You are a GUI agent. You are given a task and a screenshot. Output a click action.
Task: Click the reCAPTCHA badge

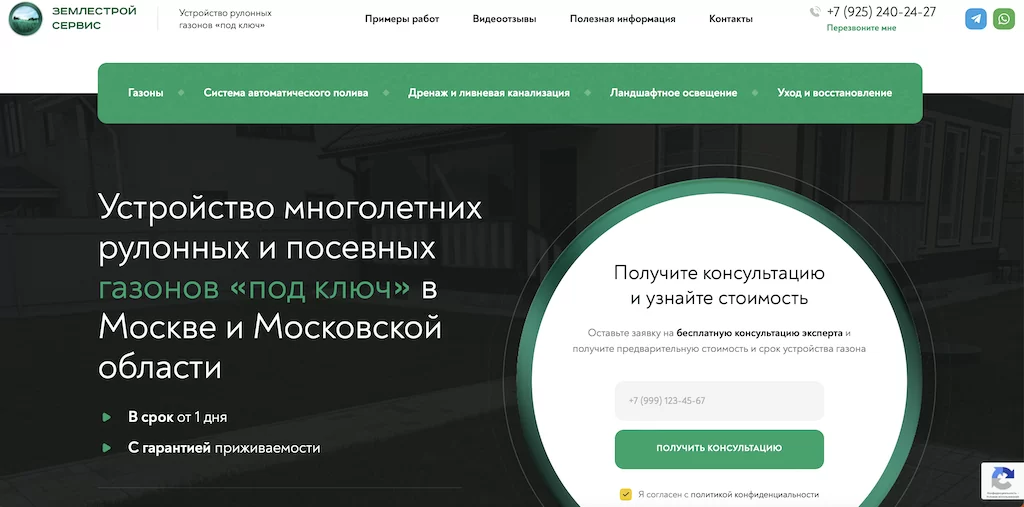1002,479
